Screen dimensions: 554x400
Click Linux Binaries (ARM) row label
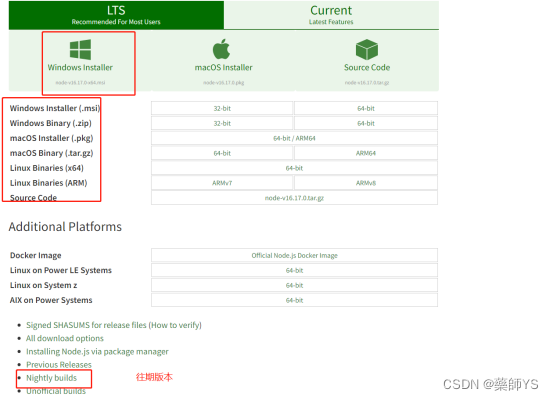pos(48,183)
